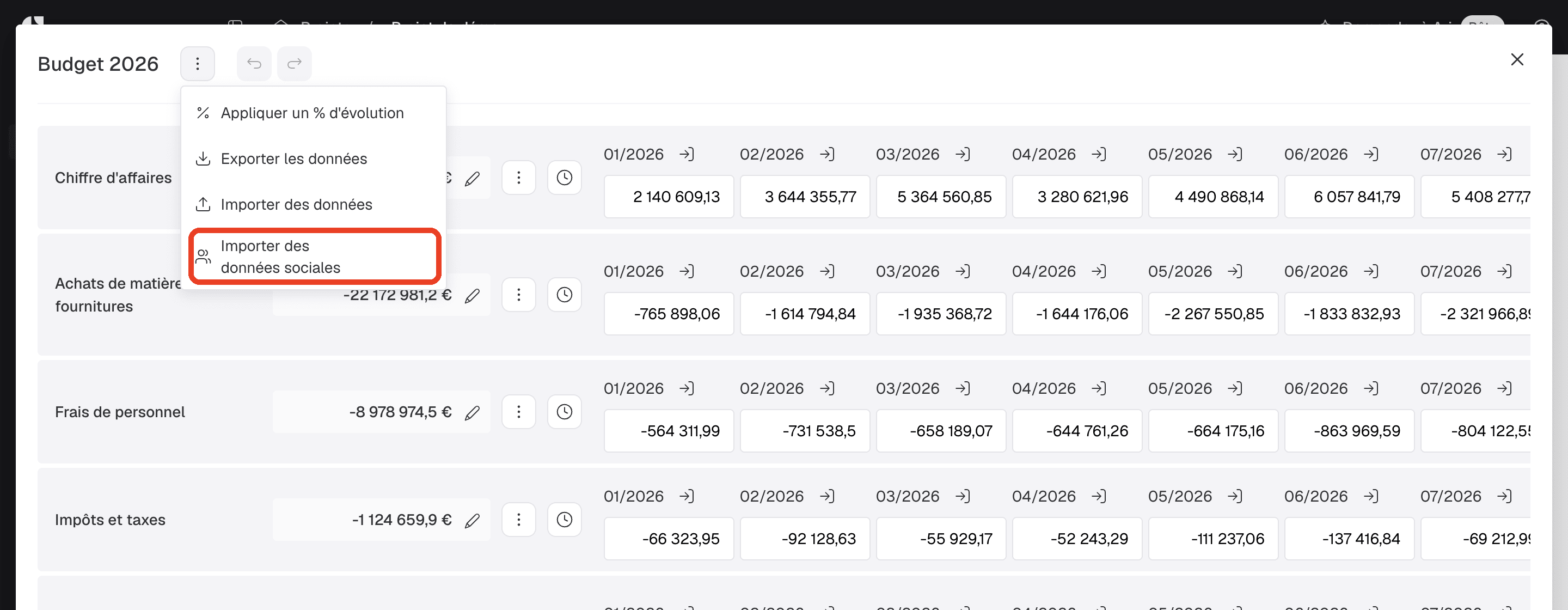Open Impôts et taxes row three-dot menu
Viewport: 1568px width, 610px height.
point(519,519)
